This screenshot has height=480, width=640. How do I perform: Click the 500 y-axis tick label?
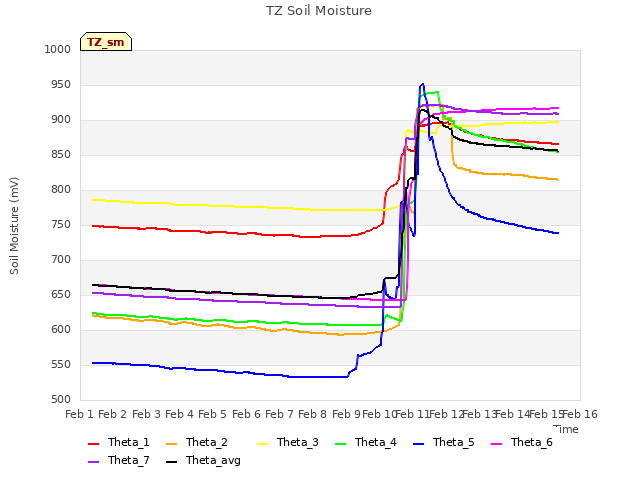[61, 400]
